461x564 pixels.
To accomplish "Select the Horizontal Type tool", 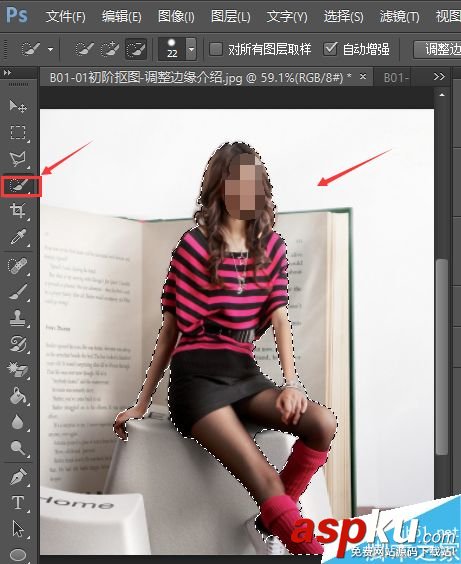I will point(18,503).
